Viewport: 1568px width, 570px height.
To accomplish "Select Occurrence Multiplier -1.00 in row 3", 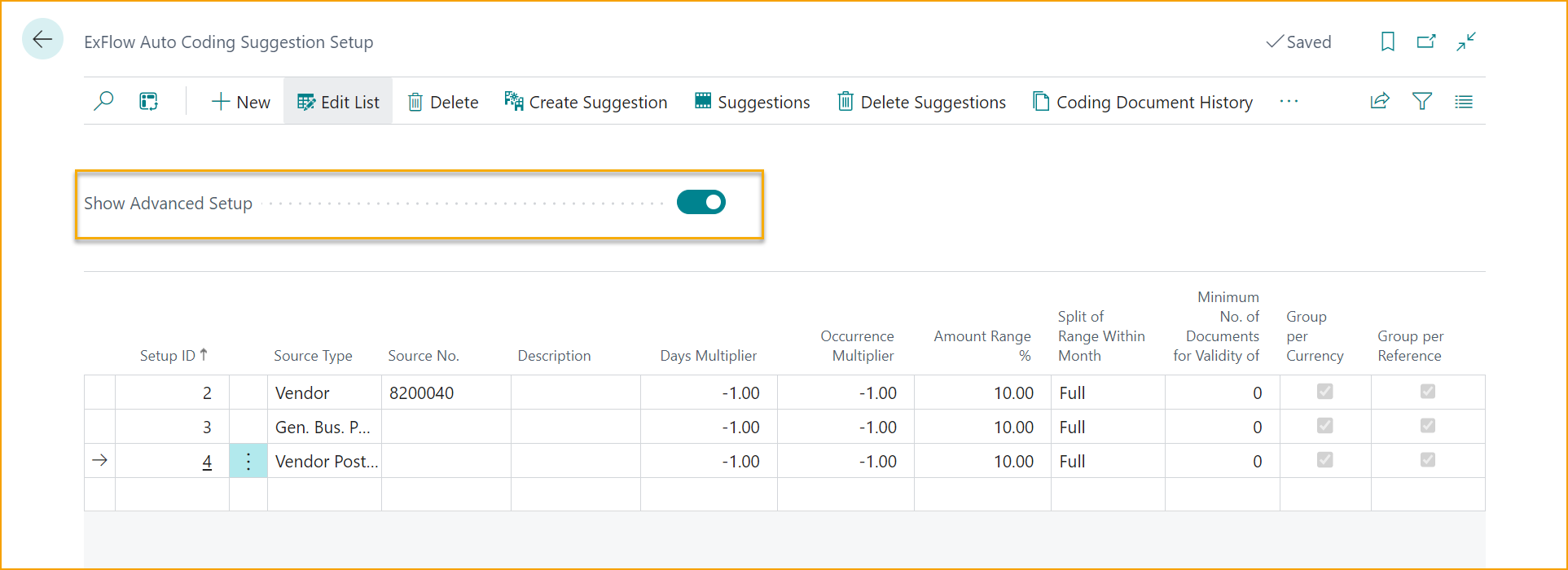I will pos(845,427).
